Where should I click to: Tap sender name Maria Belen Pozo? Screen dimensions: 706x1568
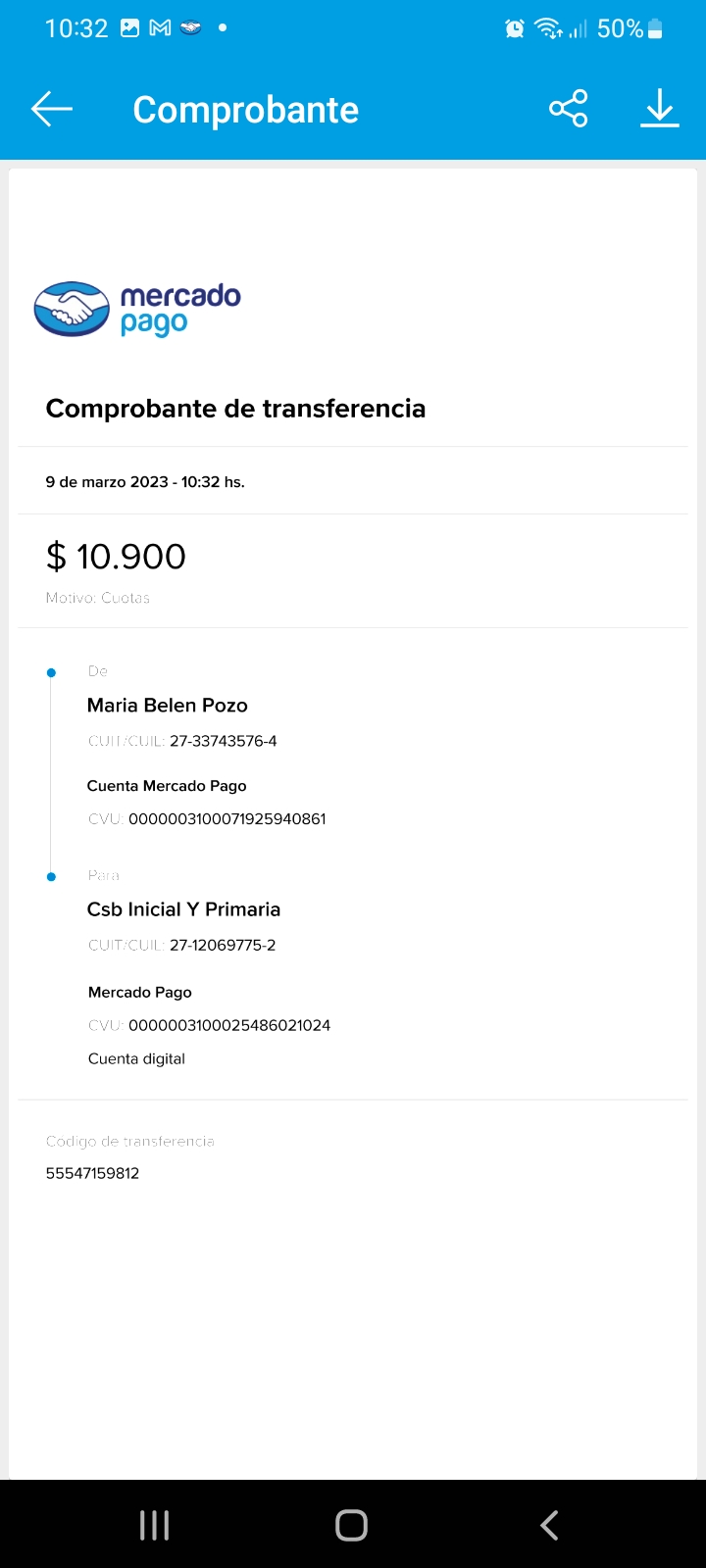[168, 706]
